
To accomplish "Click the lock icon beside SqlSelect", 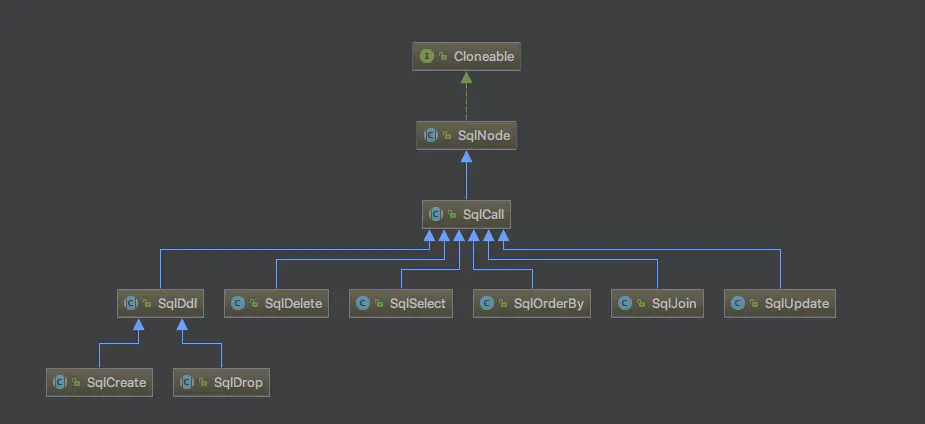I will (x=379, y=304).
